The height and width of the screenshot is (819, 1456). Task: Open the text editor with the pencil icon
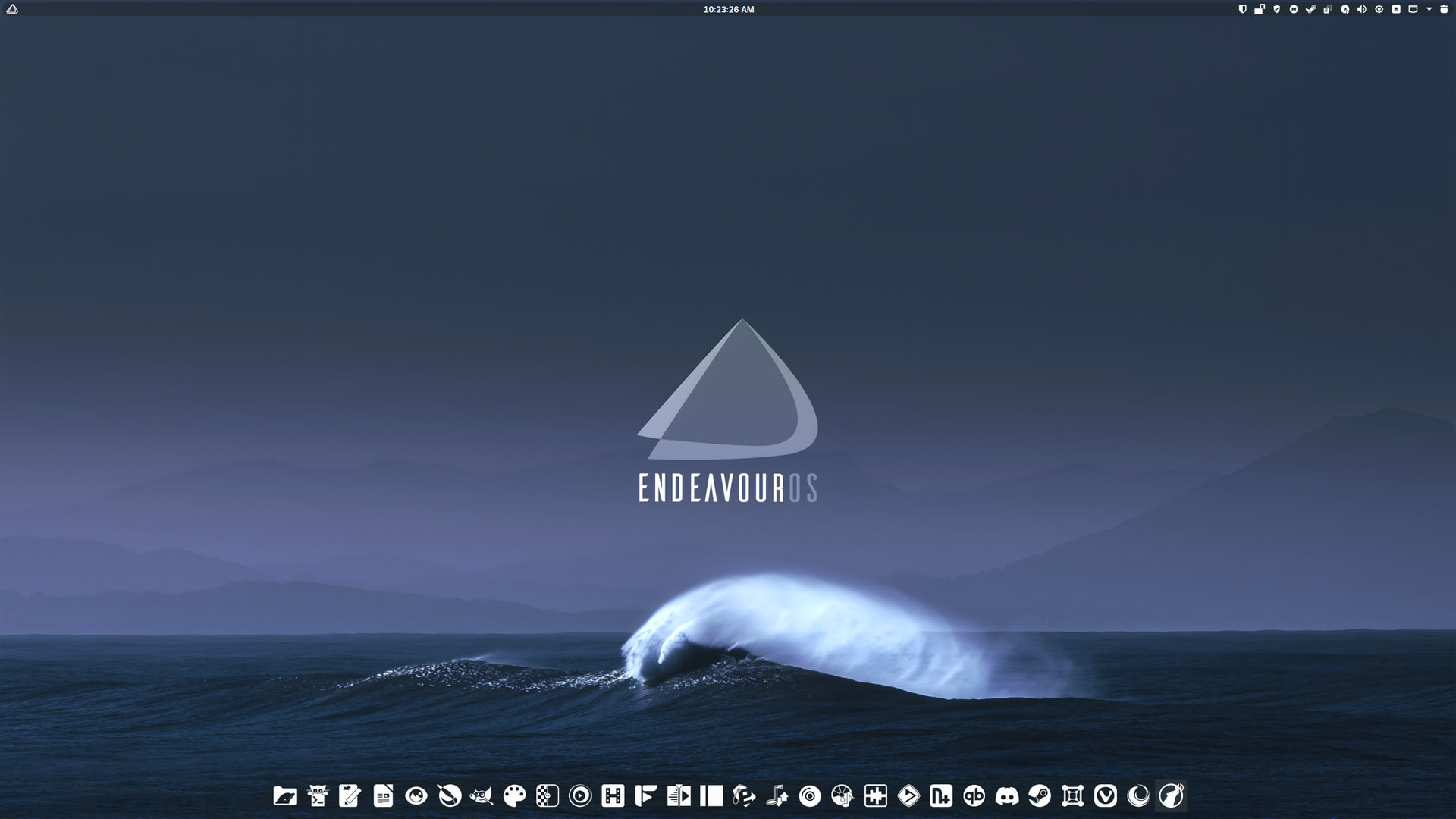point(350,795)
